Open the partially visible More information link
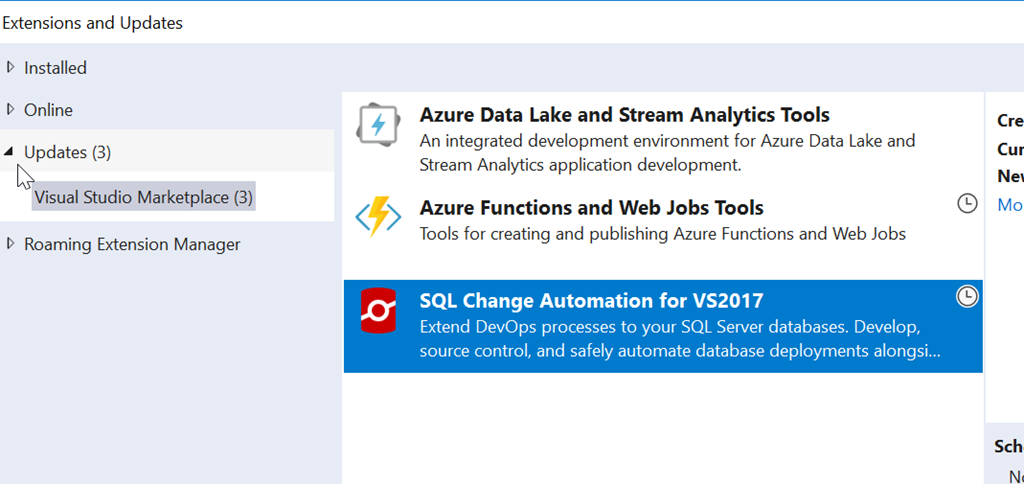The width and height of the screenshot is (1024, 484). [x=1010, y=204]
